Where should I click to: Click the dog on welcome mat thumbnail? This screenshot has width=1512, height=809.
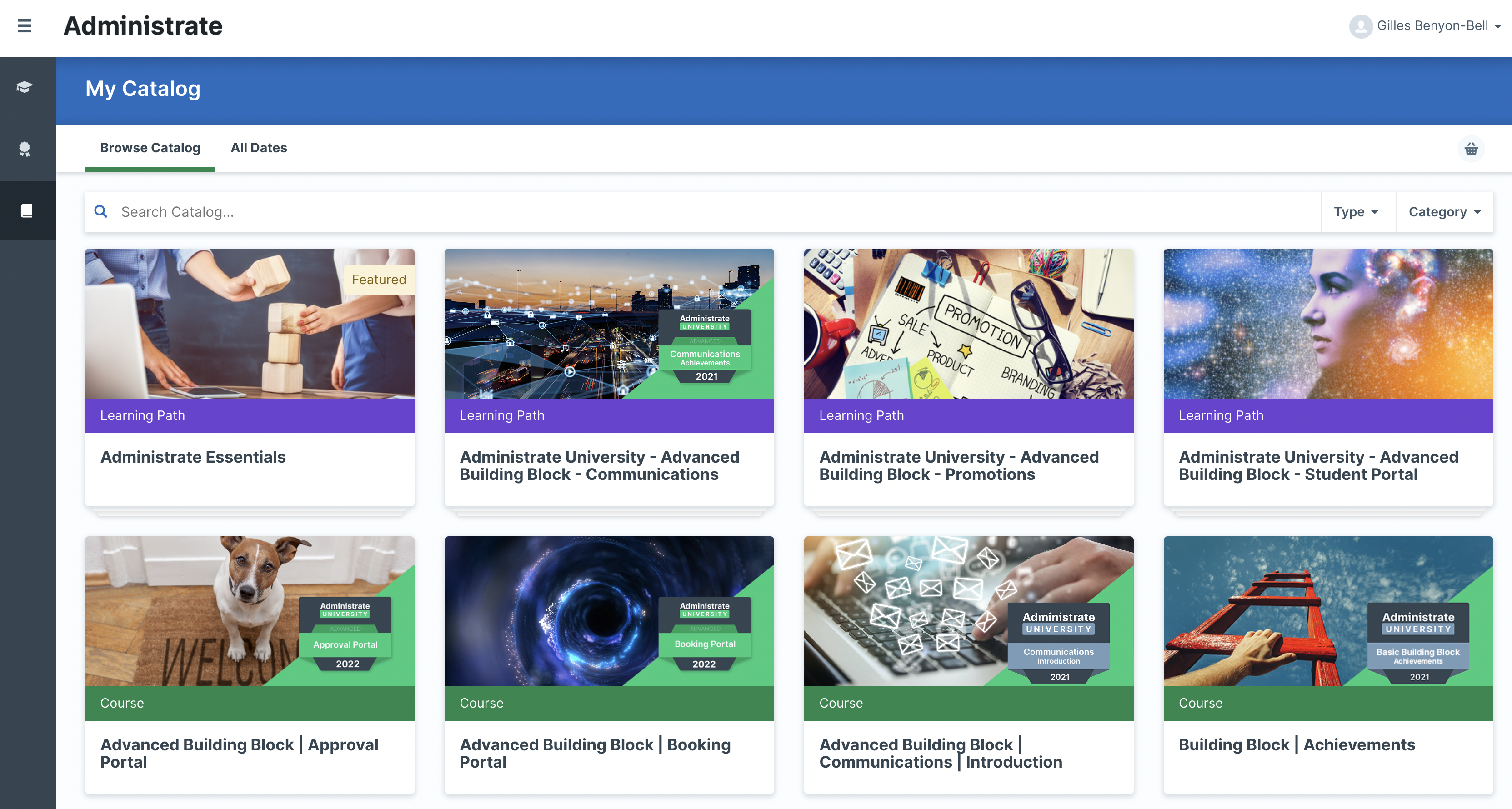pos(250,611)
